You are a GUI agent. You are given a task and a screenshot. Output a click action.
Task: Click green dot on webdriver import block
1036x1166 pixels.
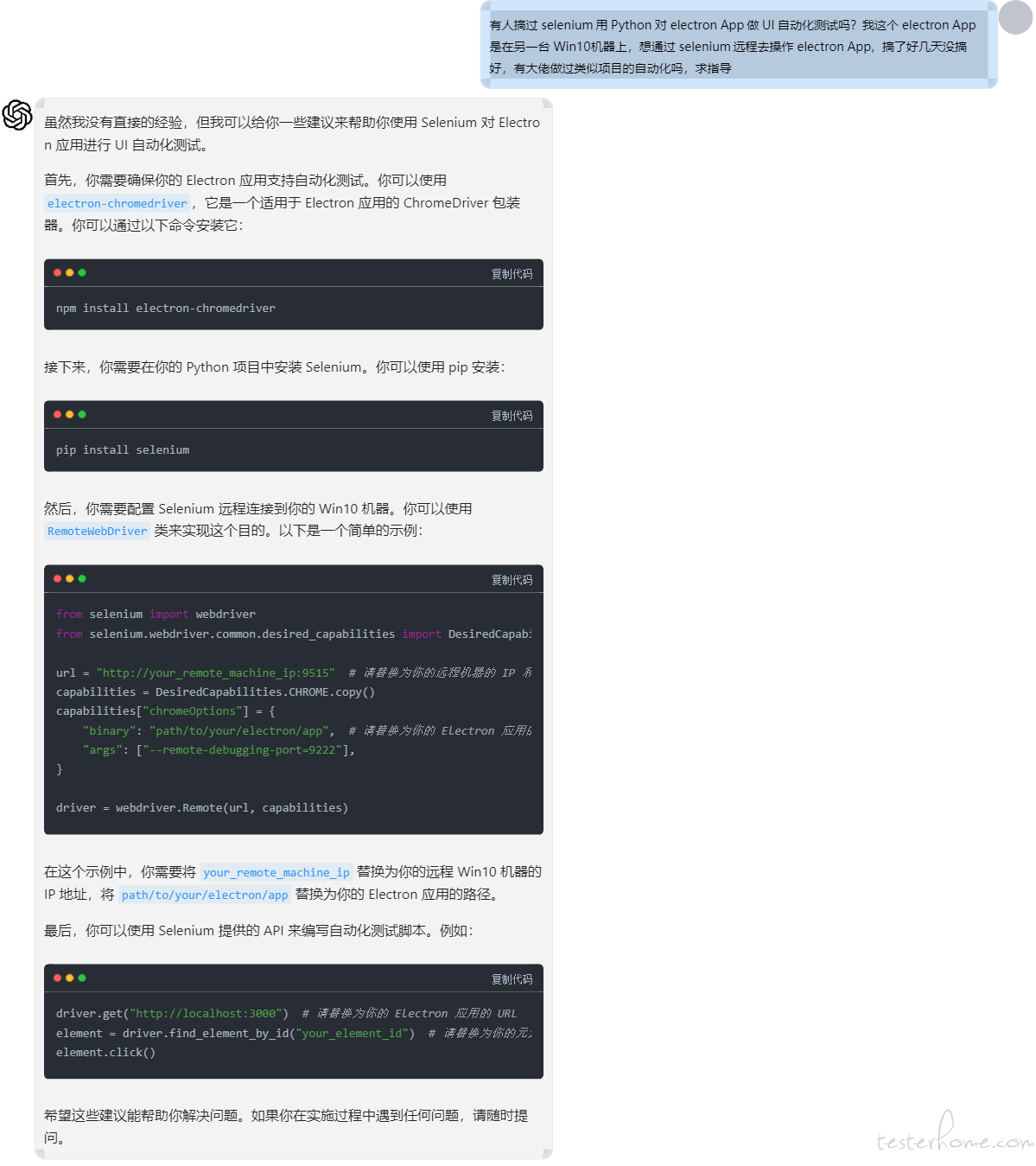click(x=82, y=579)
